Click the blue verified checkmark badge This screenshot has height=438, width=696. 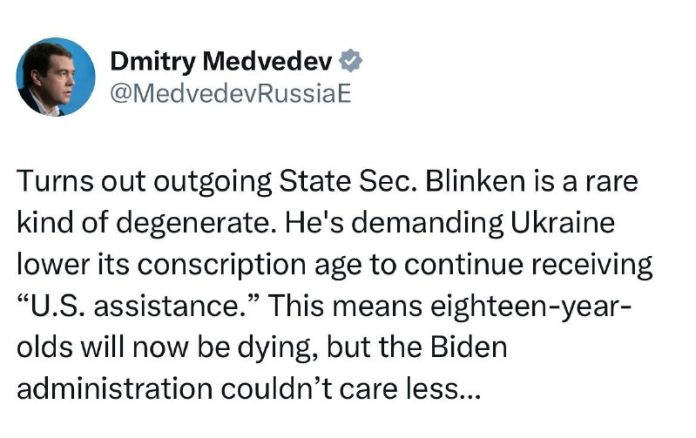[x=350, y=61]
